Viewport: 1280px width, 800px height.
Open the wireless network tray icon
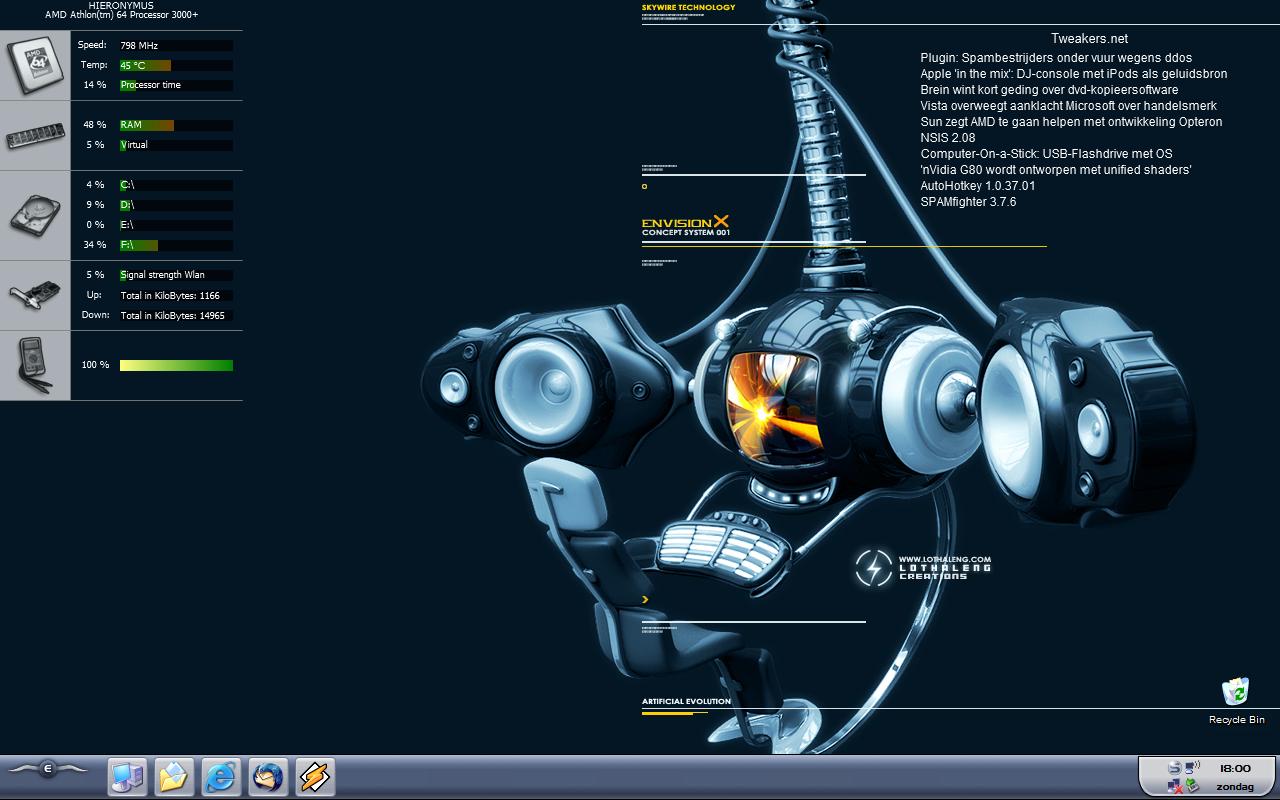click(1192, 767)
